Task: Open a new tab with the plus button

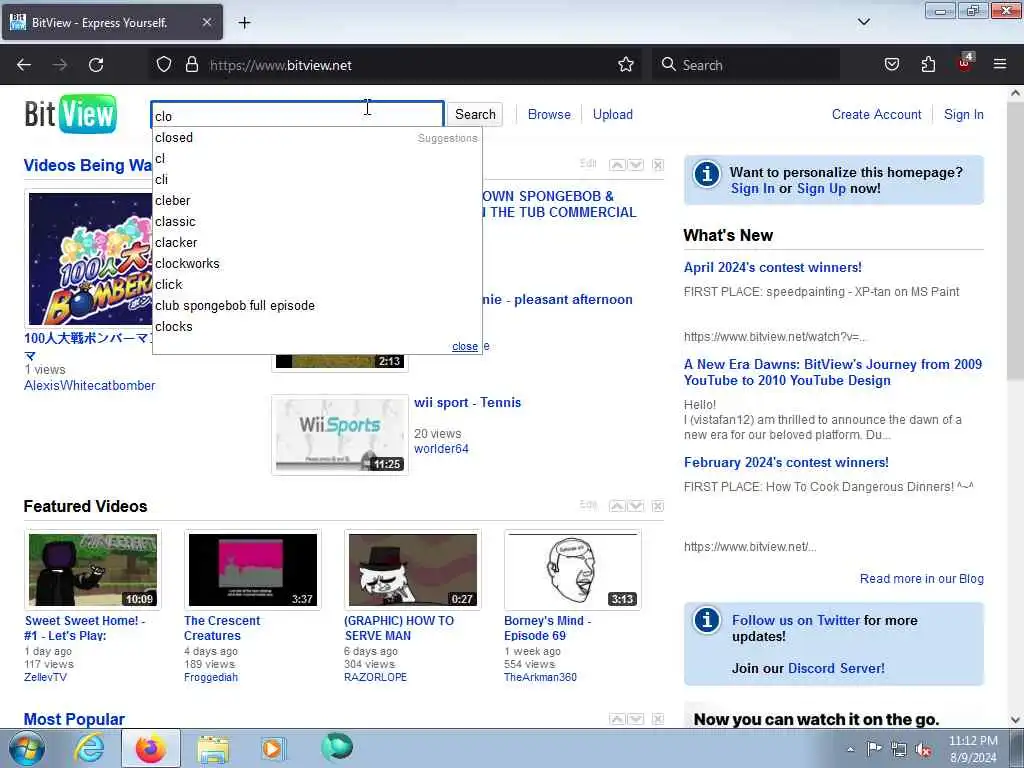Action: (244, 23)
